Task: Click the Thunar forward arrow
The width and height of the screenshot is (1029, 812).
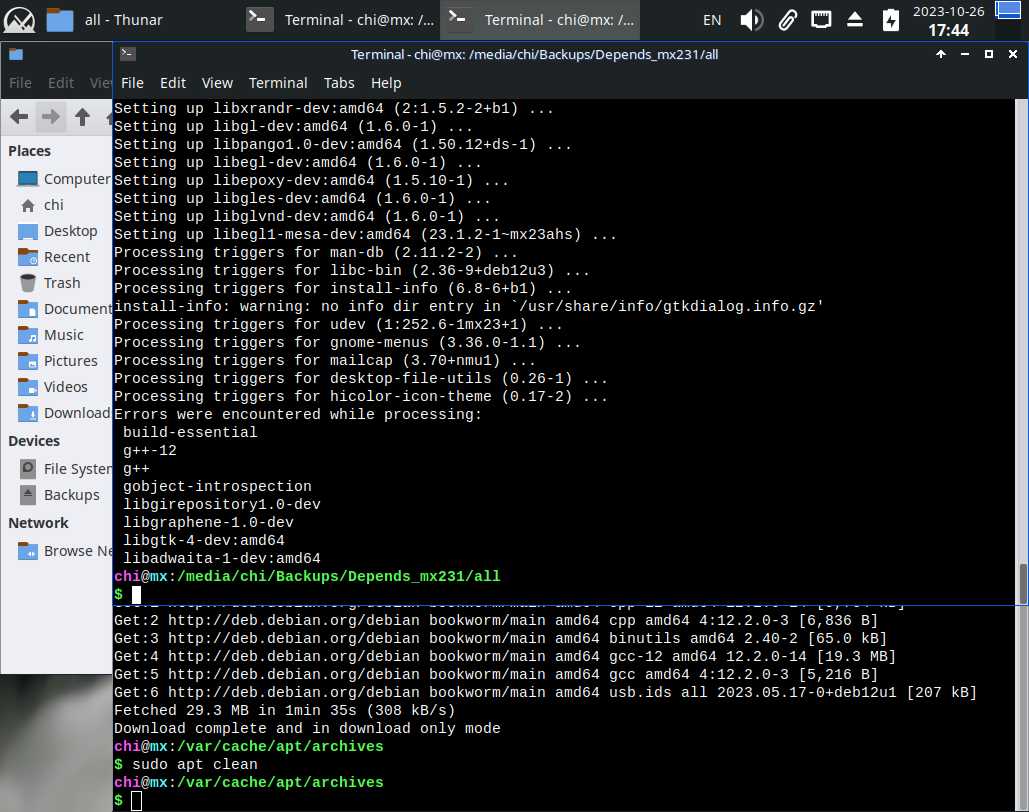Action: 50,118
